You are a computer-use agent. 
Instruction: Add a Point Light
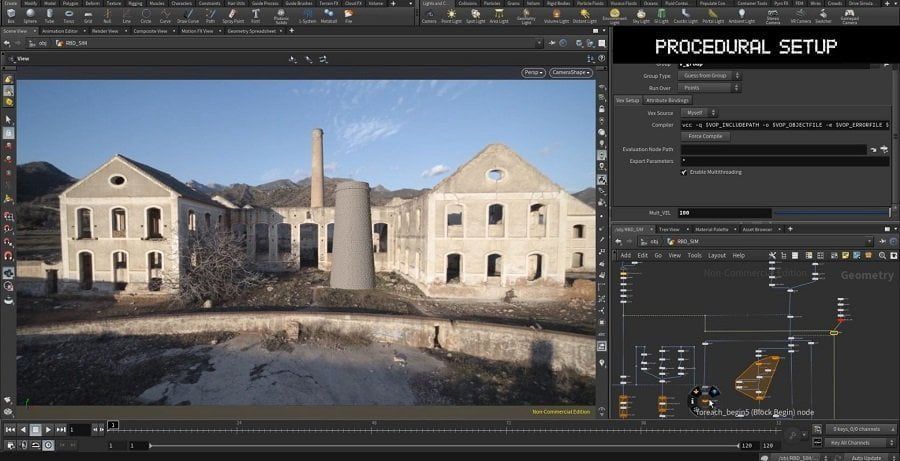(x=451, y=16)
